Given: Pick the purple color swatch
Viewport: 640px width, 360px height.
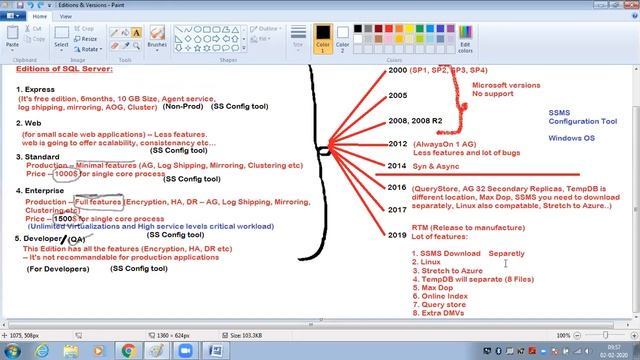Looking at the screenshot, I should coord(451,29).
